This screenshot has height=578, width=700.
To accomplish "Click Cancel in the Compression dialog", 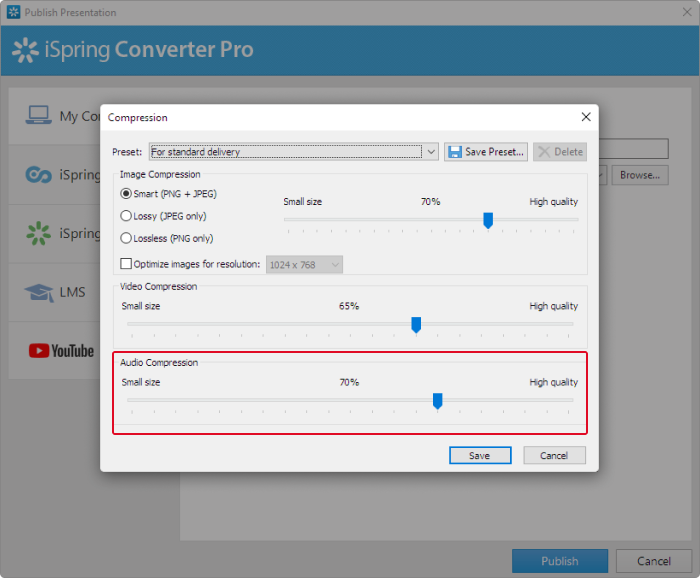I will point(554,456).
